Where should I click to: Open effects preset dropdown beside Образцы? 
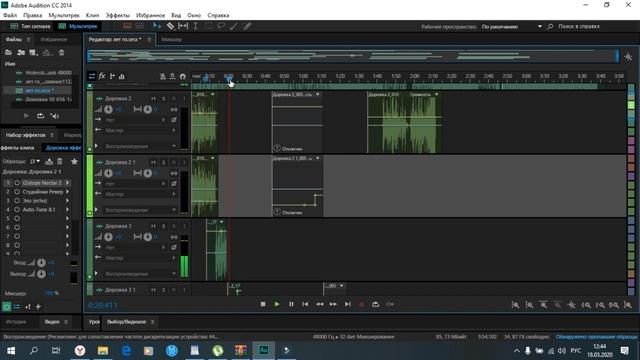click(35, 162)
